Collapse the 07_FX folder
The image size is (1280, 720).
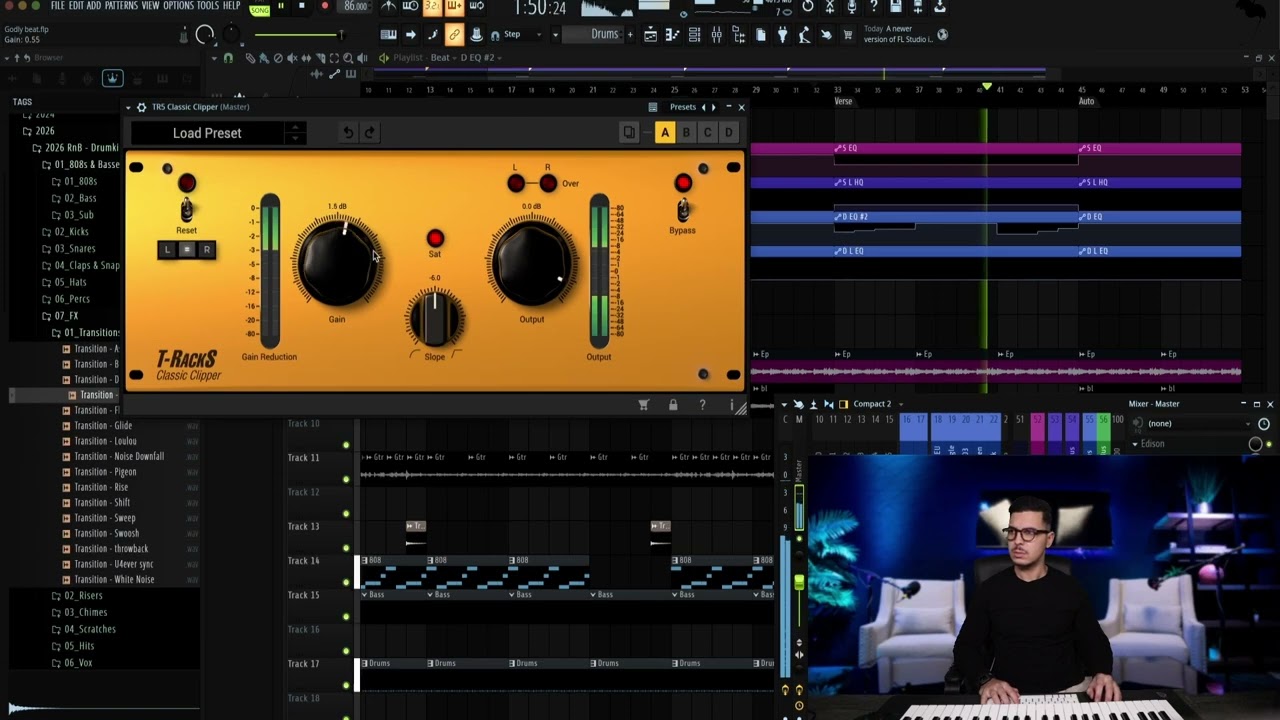pos(60,316)
